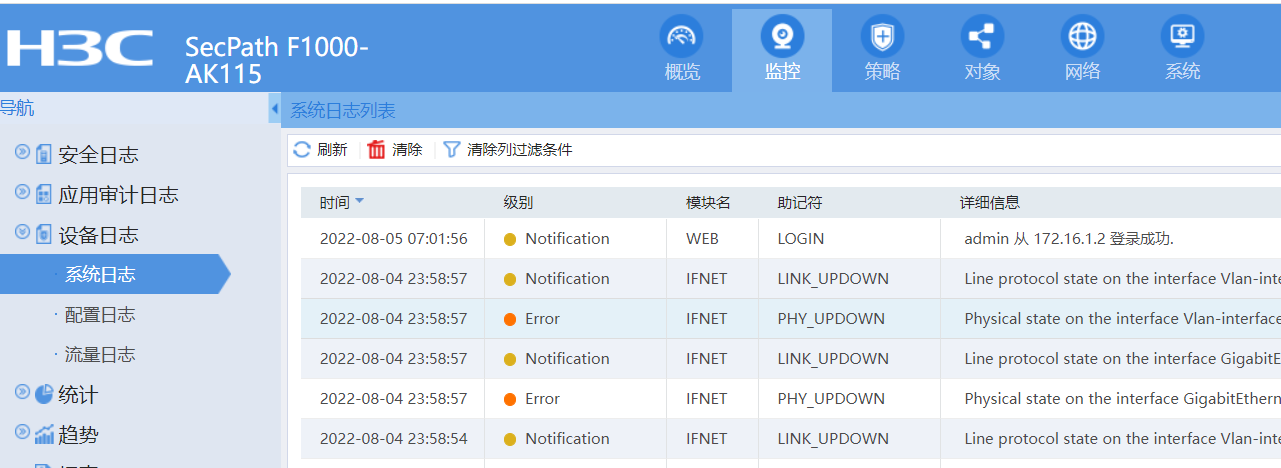Collapse the 设备日志 tree node
Screen dimensions: 1281x468
click(22, 233)
